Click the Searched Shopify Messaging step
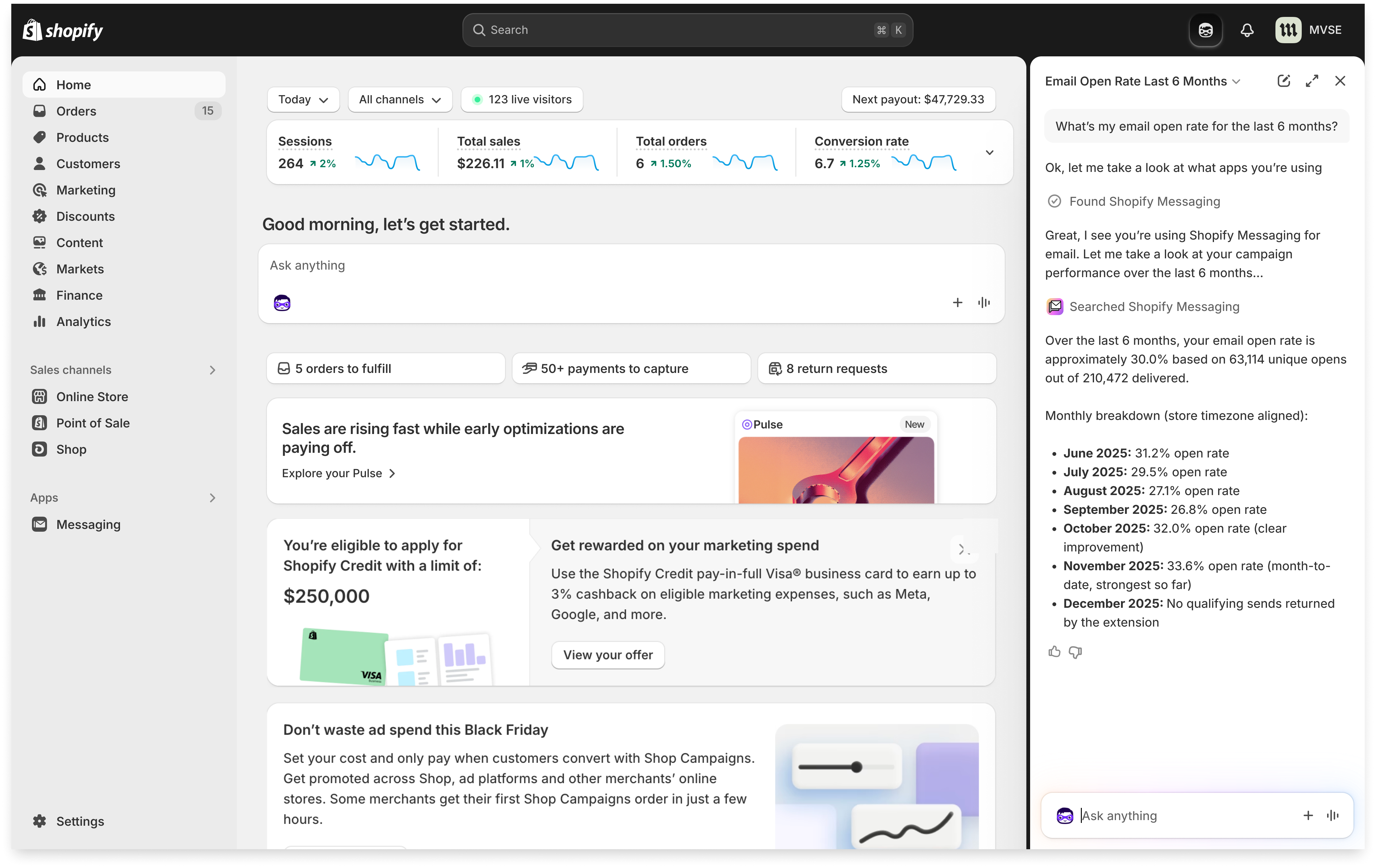Image resolution: width=1376 pixels, height=868 pixels. (1143, 307)
